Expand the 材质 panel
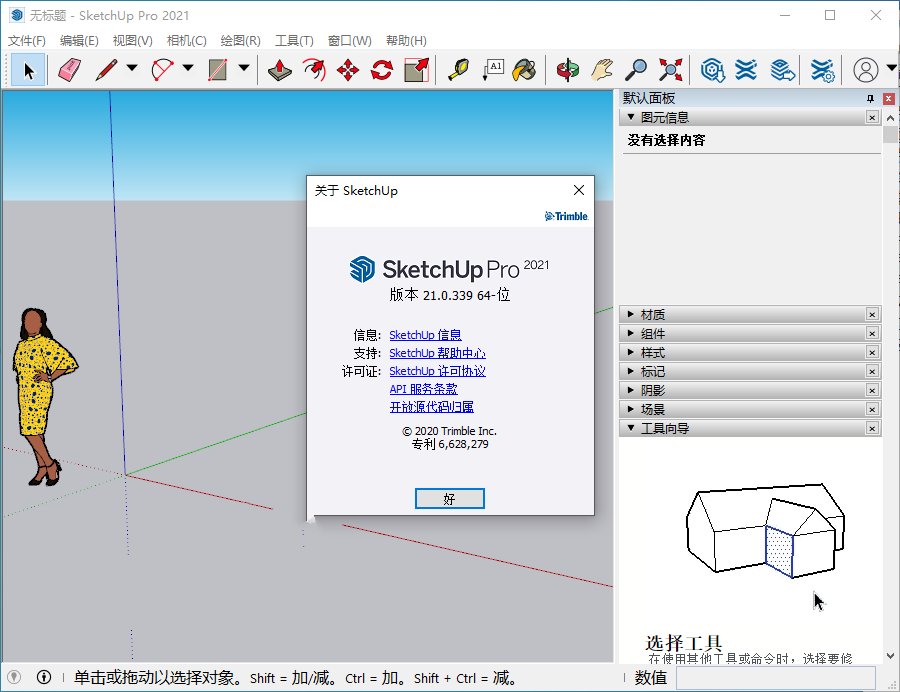 pyautogui.click(x=631, y=314)
